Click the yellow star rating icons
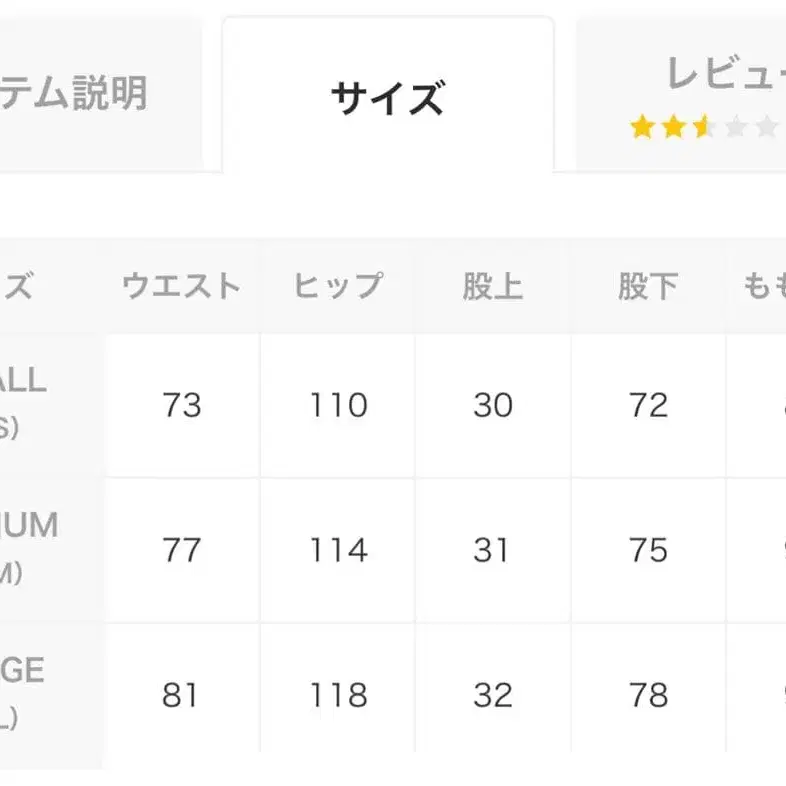786x786 pixels. 671,127
